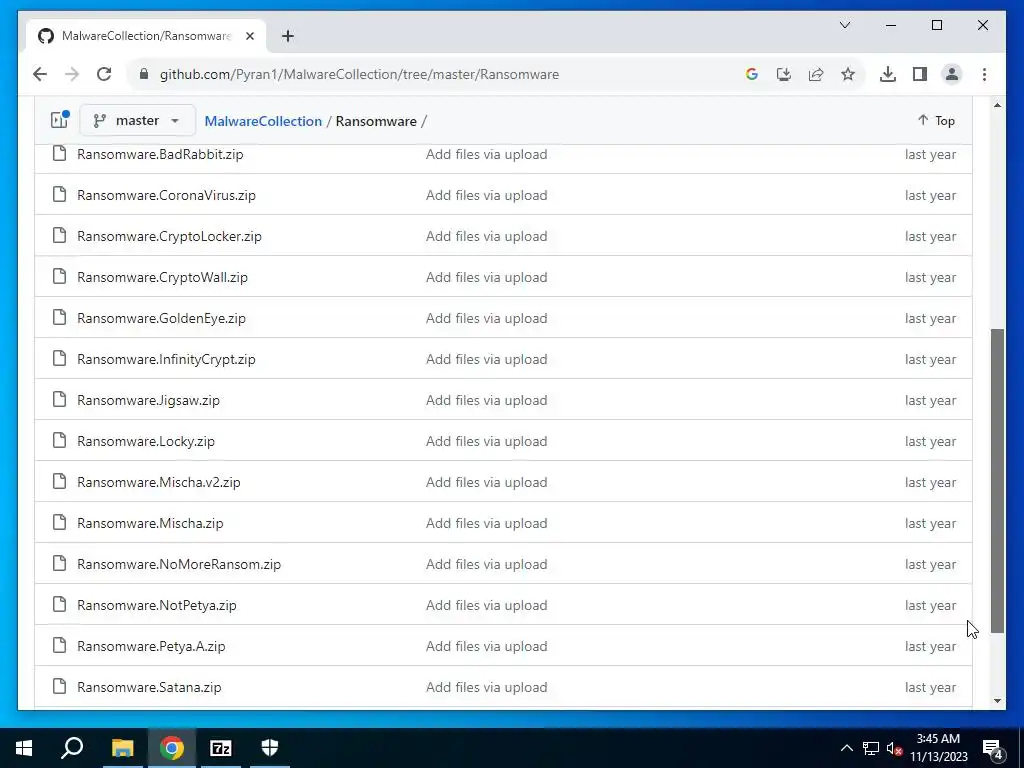Open notification center icon
The height and width of the screenshot is (768, 1024).
(993, 748)
